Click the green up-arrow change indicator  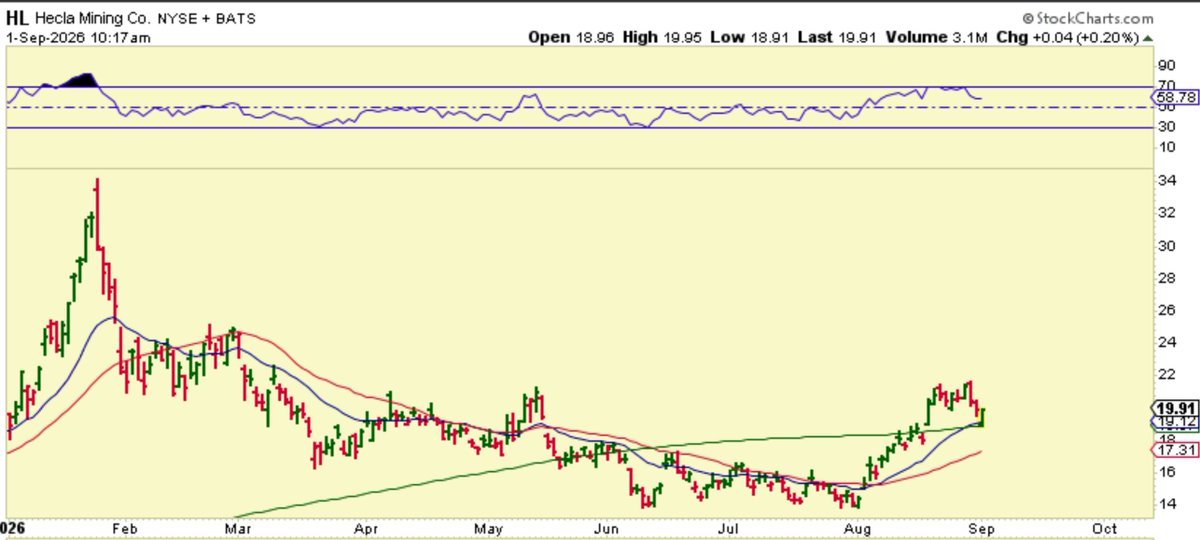[x=1149, y=37]
